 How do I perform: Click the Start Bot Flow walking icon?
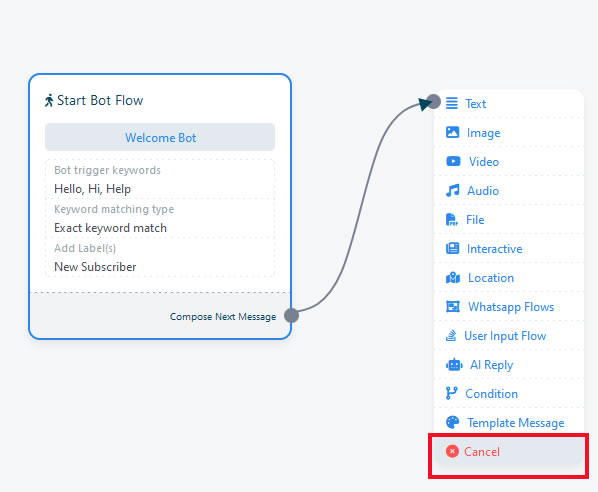[x=49, y=101]
